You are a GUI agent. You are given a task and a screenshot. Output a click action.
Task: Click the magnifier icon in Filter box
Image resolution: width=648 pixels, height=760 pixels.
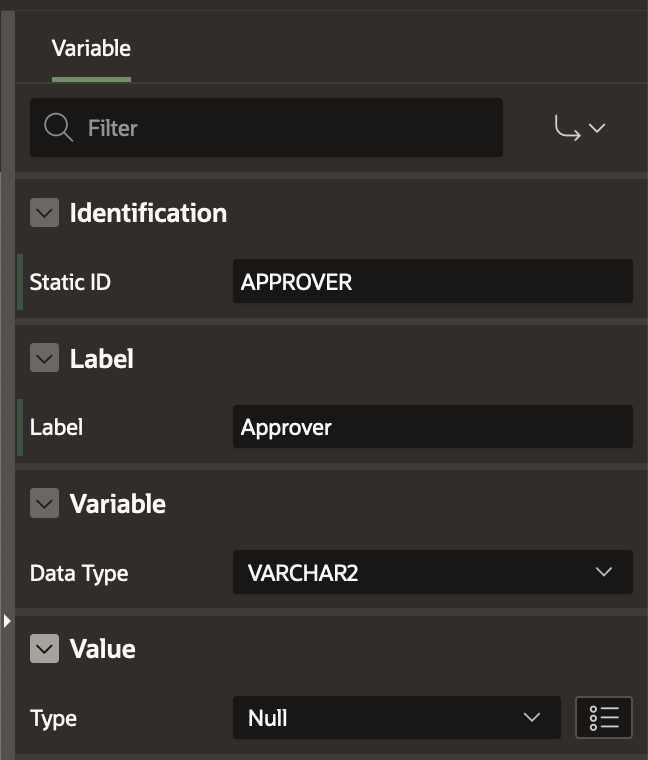click(x=59, y=128)
